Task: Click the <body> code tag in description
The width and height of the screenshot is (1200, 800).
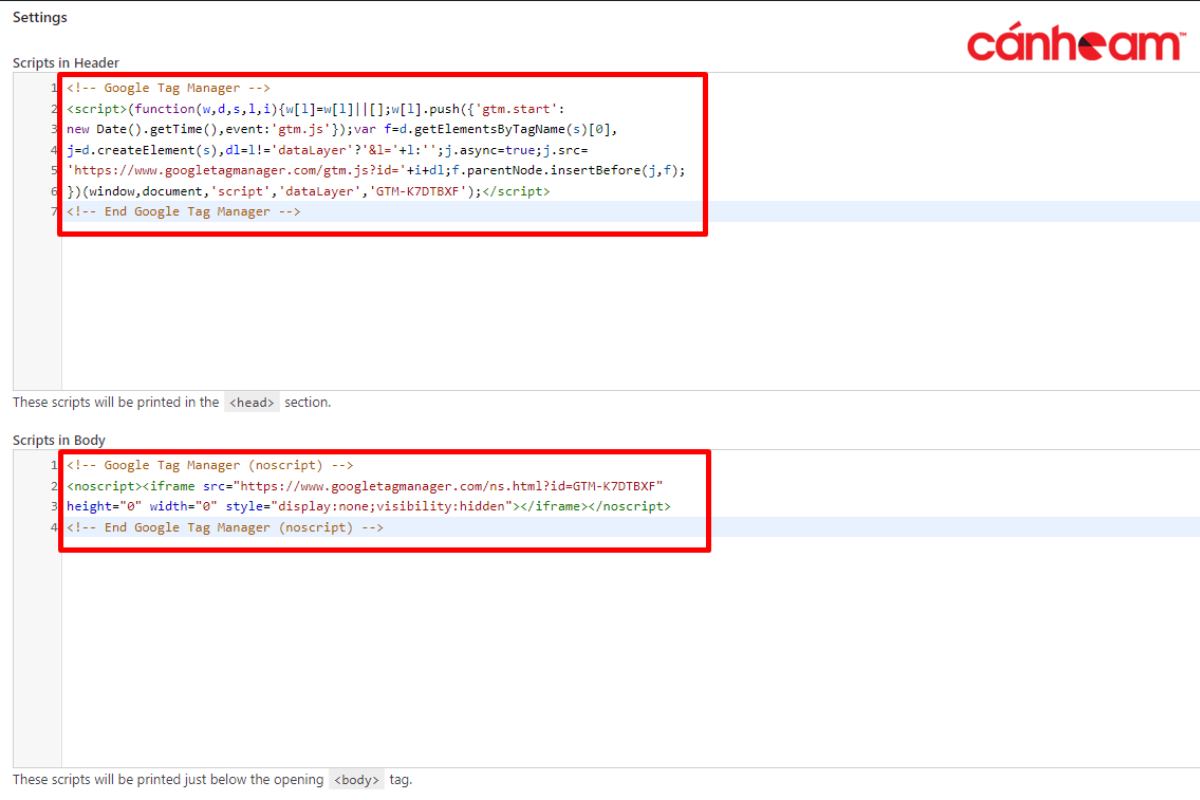Action: (356, 780)
